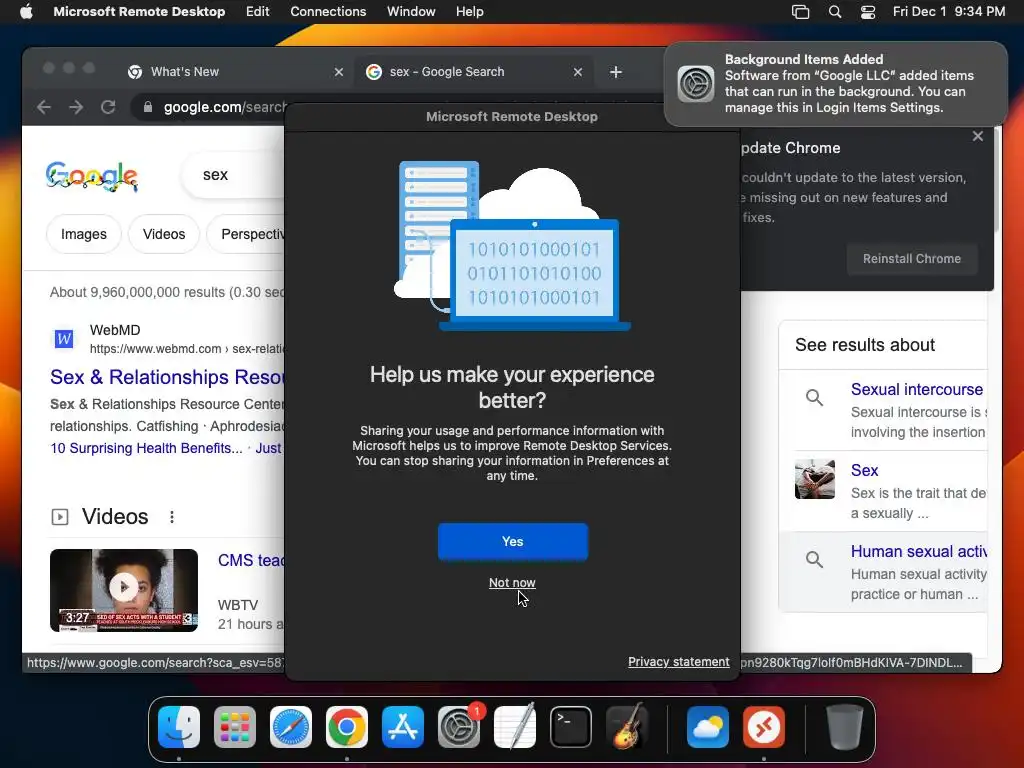
Task: Open System Settings from the Dock
Action: point(458,727)
